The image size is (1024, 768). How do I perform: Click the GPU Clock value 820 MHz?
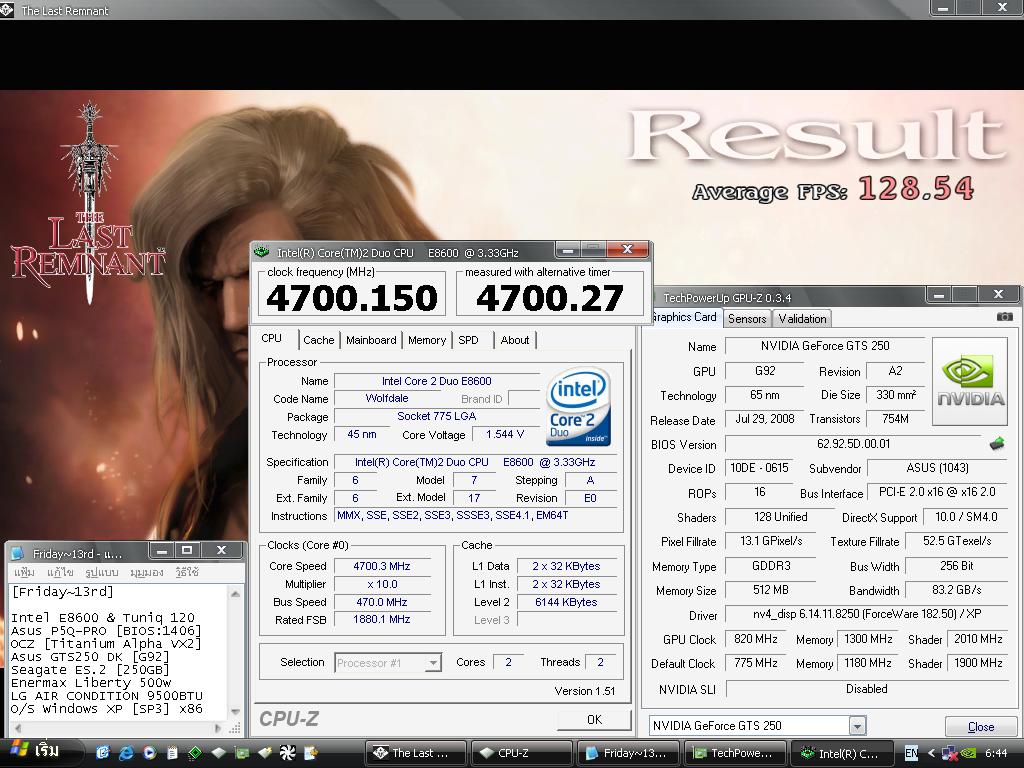[x=756, y=639]
